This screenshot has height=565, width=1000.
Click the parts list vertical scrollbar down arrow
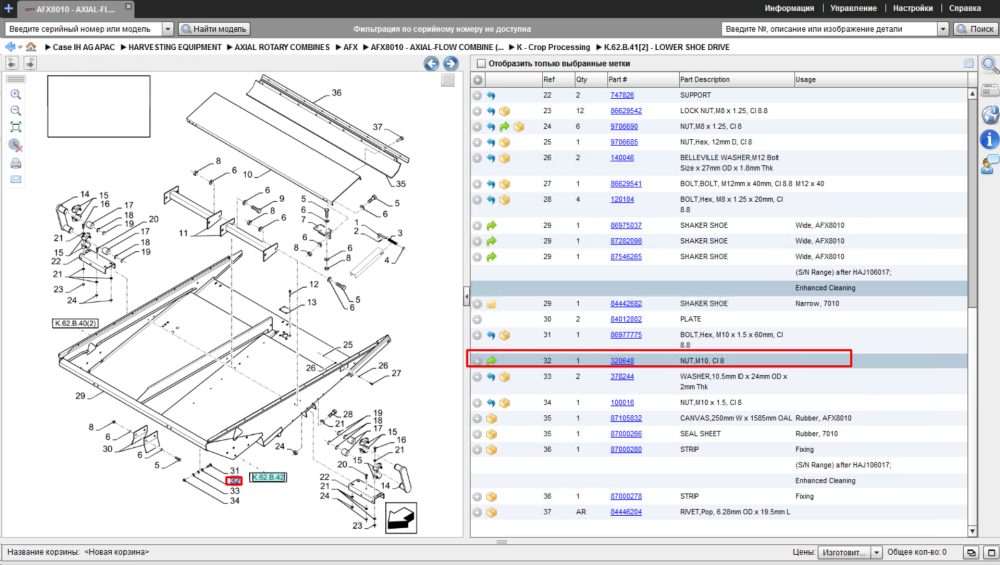coord(972,531)
